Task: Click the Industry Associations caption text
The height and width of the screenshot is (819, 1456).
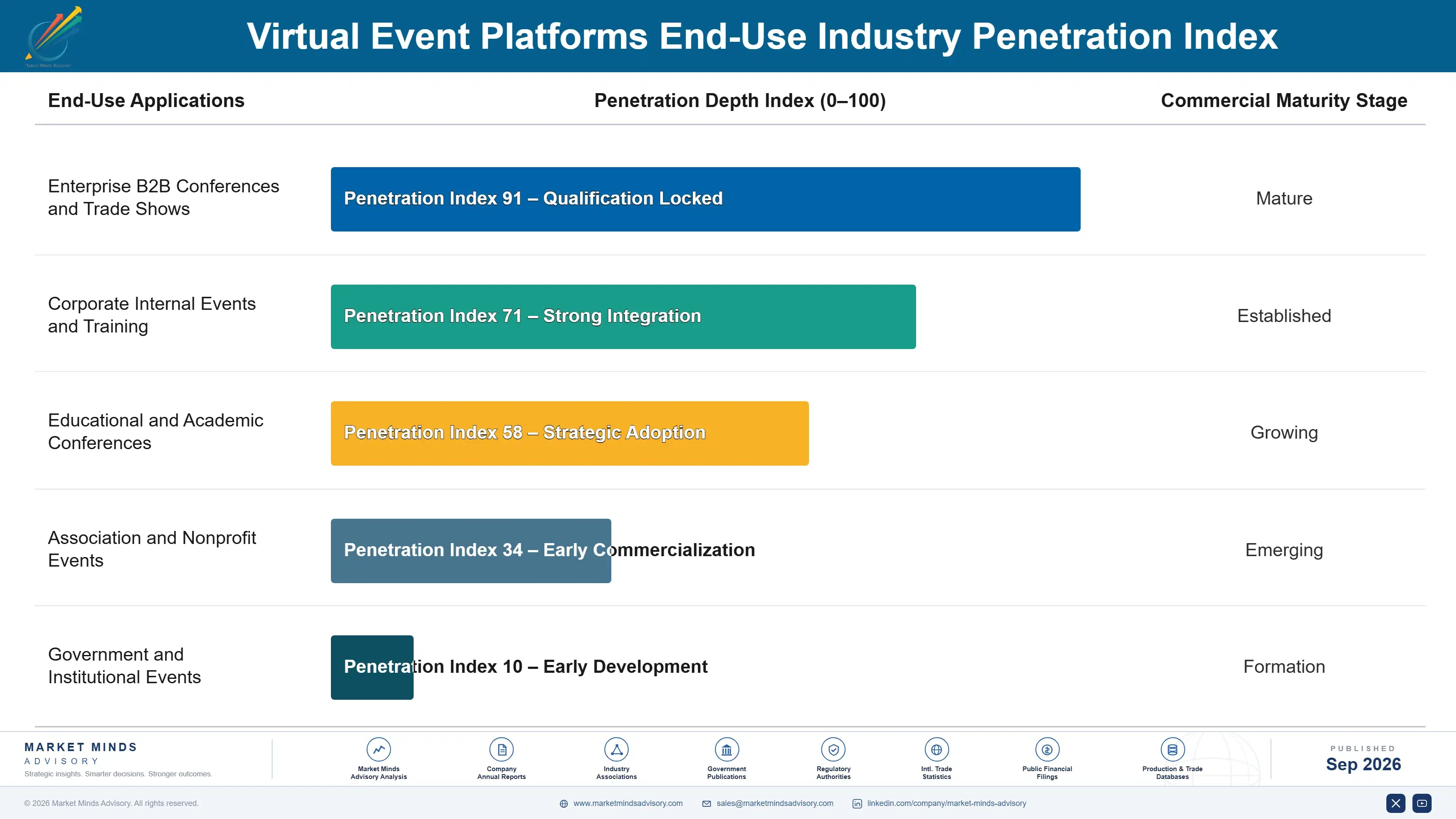Action: [x=616, y=773]
